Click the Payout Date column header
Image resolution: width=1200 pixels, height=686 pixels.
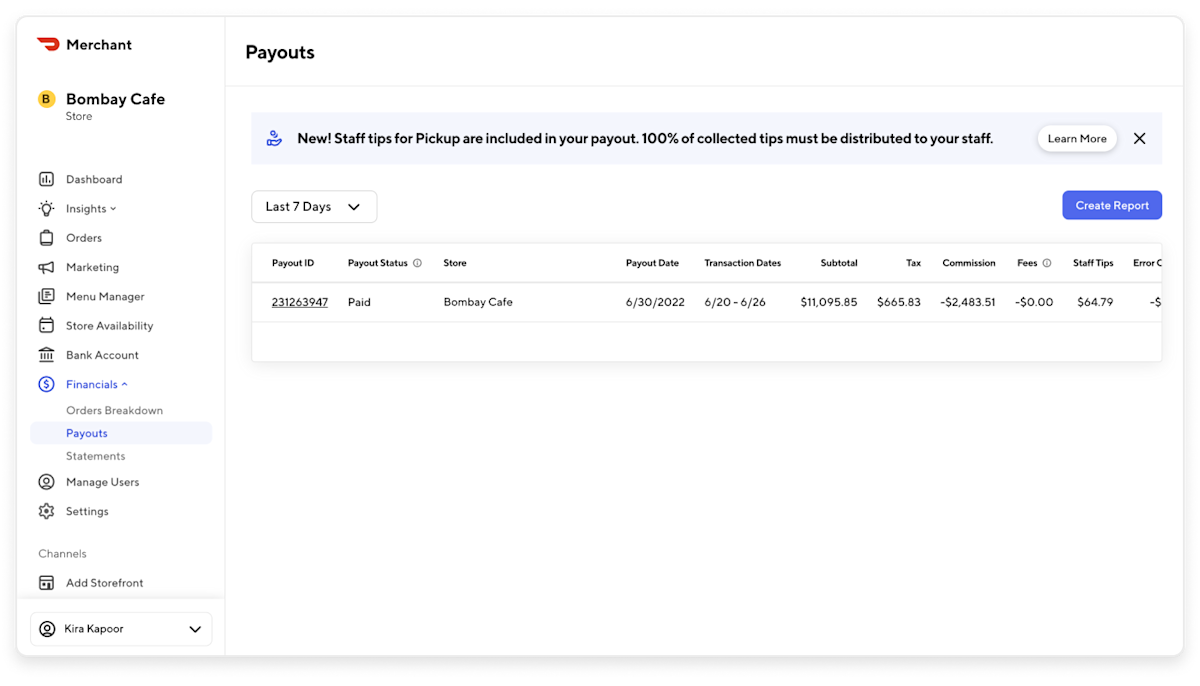(652, 263)
